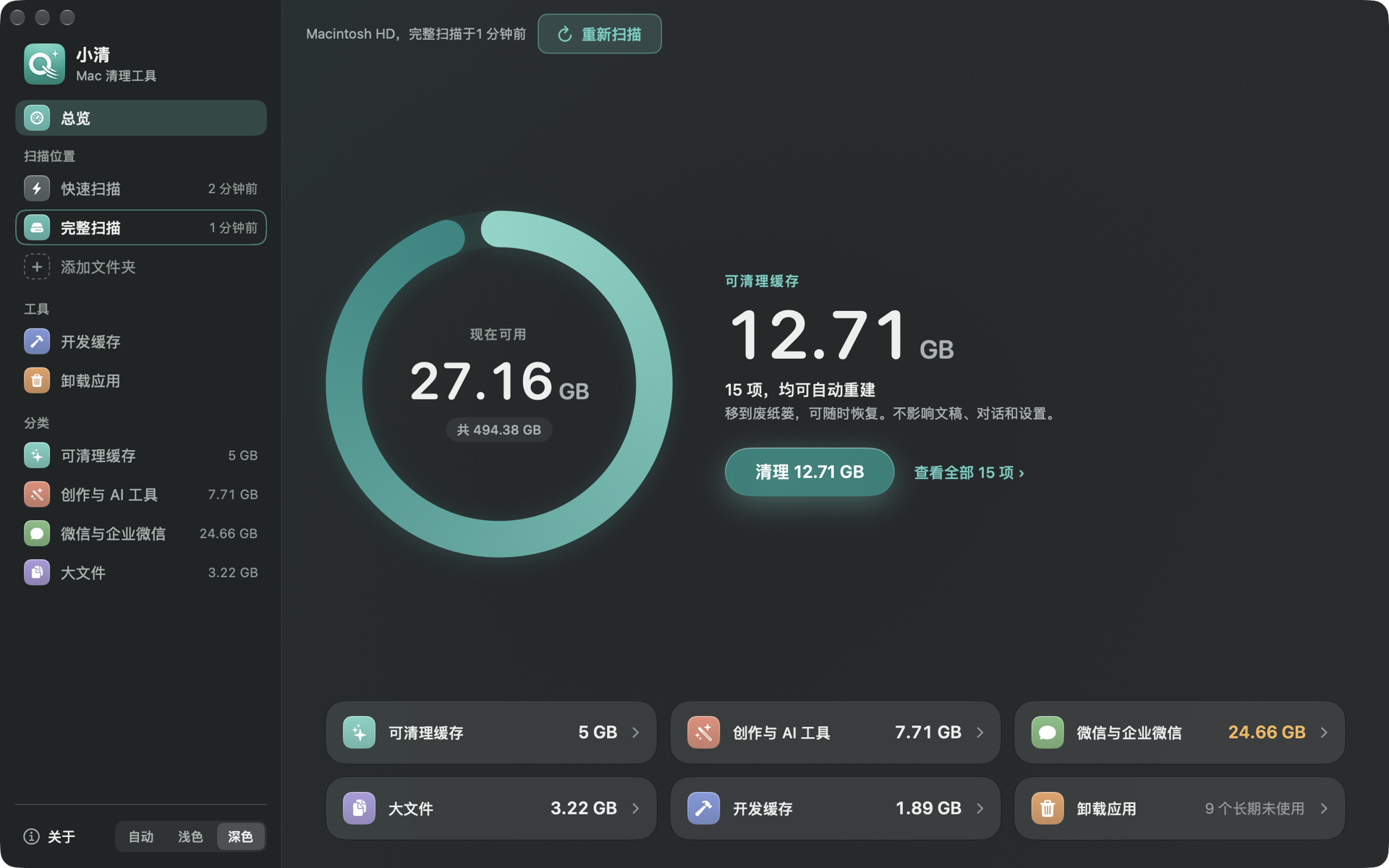Click the 微信与企业微信 card chat icon
Viewport: 1389px width, 868px height.
[1047, 733]
